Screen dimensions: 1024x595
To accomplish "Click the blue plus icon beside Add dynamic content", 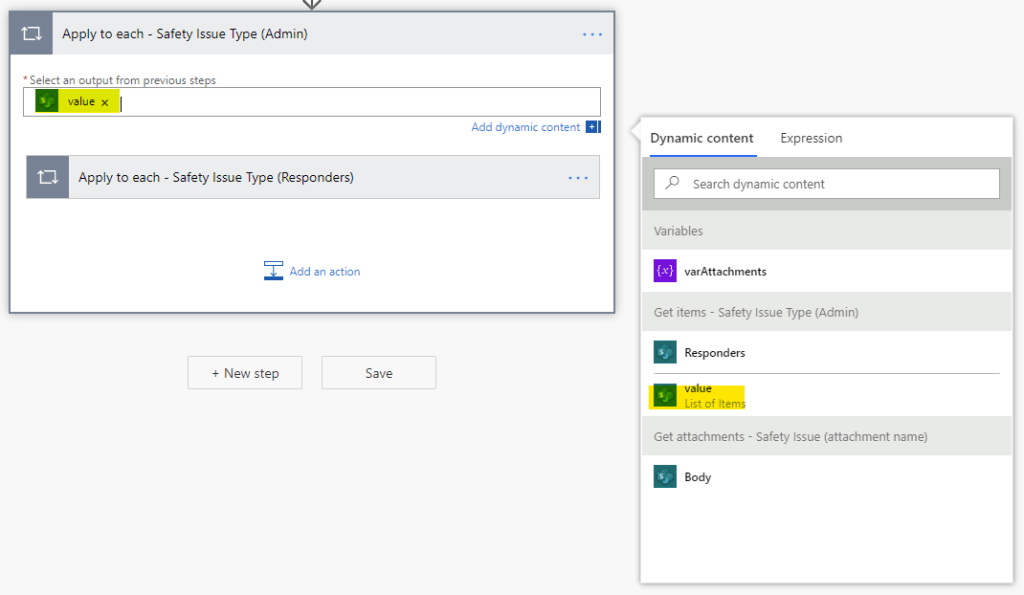I will pyautogui.click(x=592, y=127).
